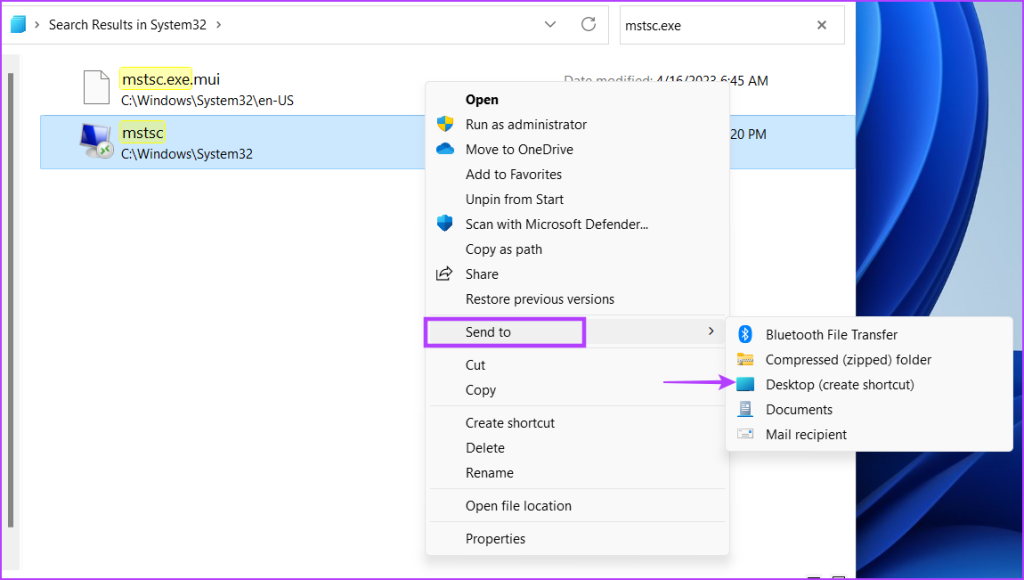Image resolution: width=1024 pixels, height=580 pixels.
Task: Expand the Send to submenu arrow
Action: [x=711, y=331]
